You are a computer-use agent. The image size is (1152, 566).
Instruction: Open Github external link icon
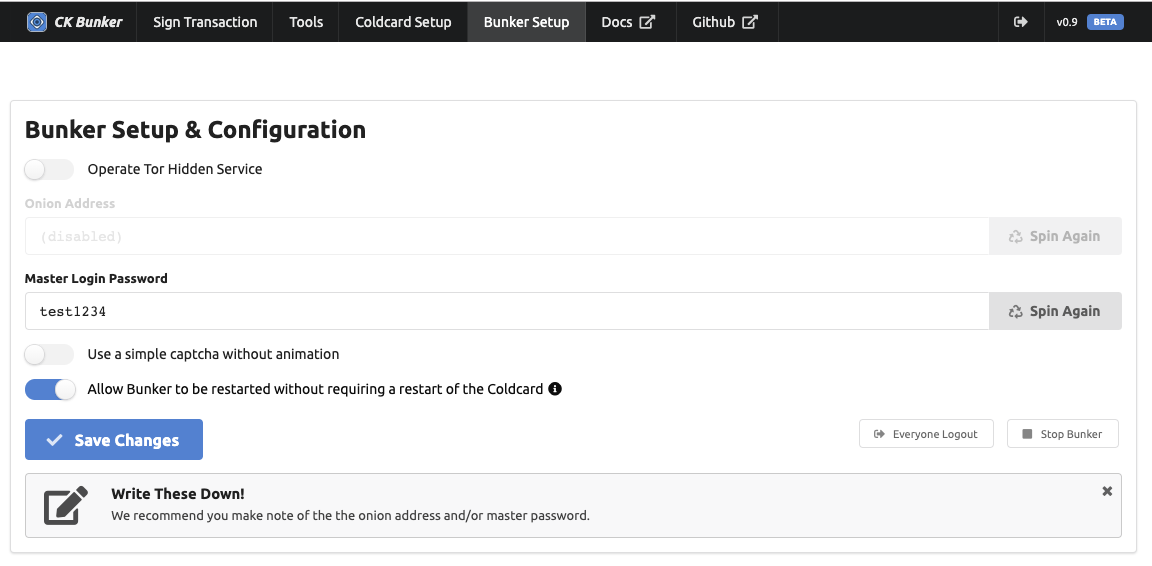click(x=749, y=22)
